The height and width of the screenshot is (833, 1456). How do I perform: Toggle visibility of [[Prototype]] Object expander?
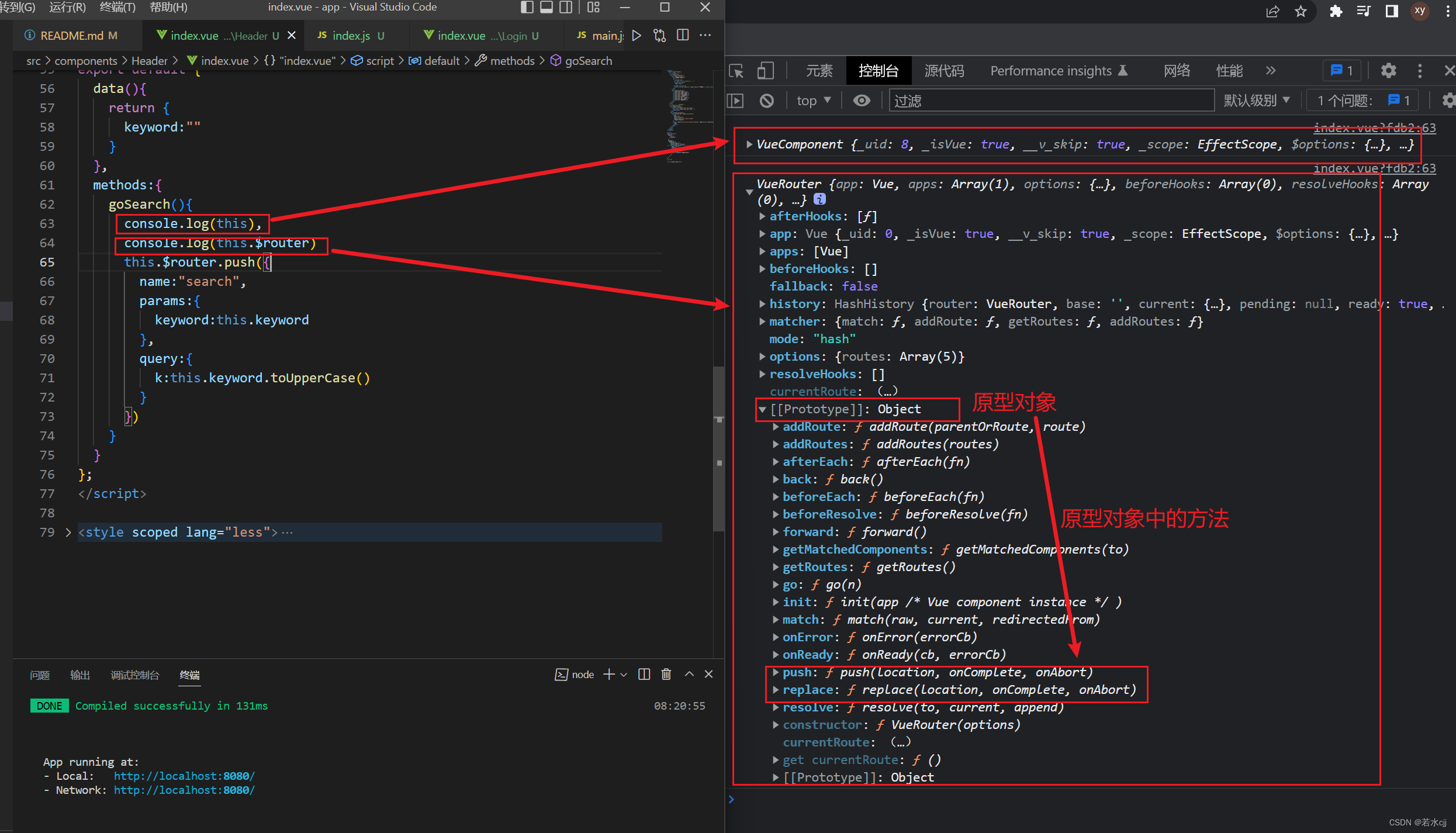pyautogui.click(x=763, y=409)
